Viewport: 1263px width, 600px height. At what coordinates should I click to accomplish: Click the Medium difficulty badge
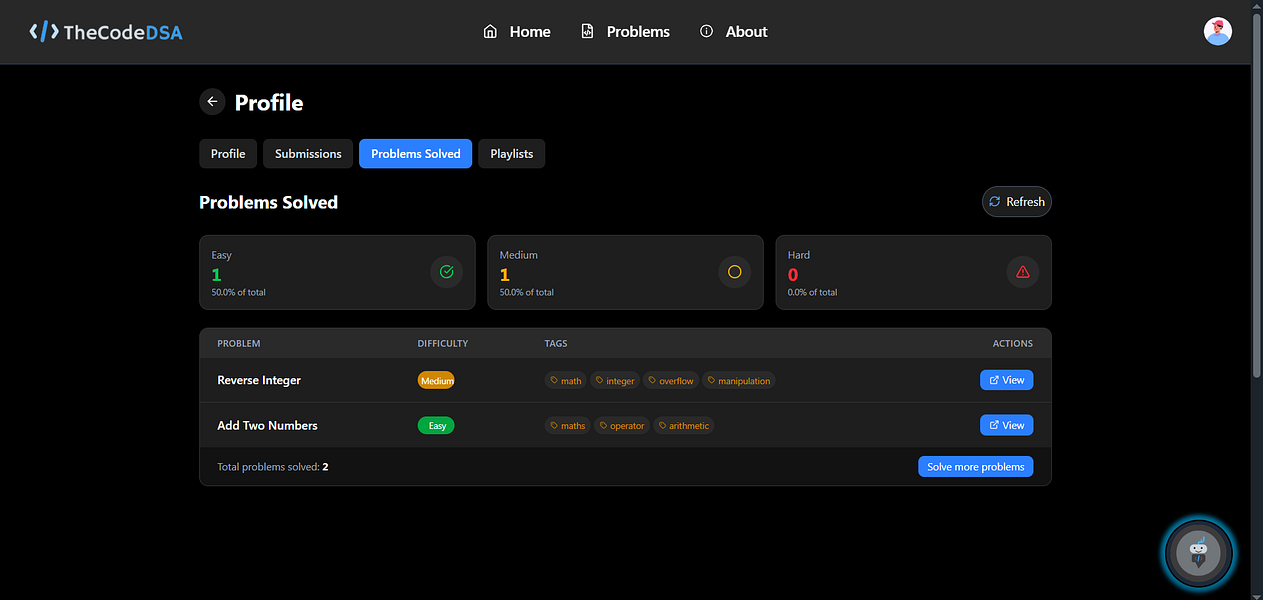pos(436,381)
